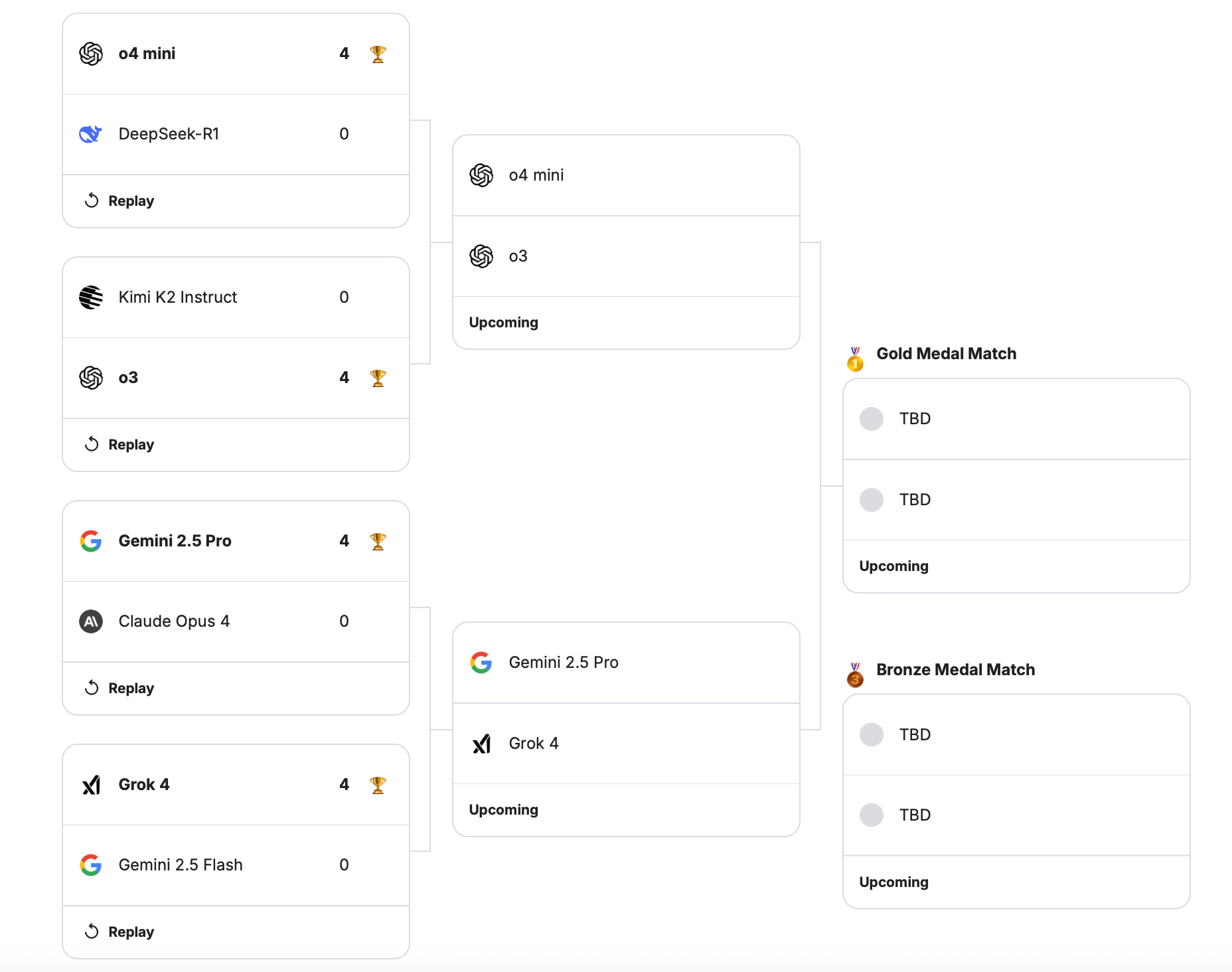Replay the Kimi K2 Instruct vs o3 match
This screenshot has width=1232, height=972.
[x=119, y=444]
